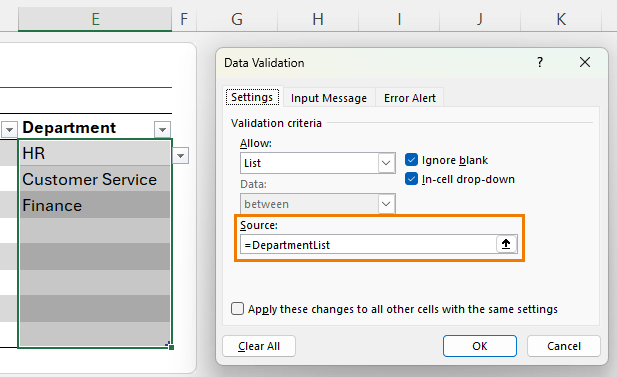Open filter dropdown left of Department header

pyautogui.click(x=9, y=129)
